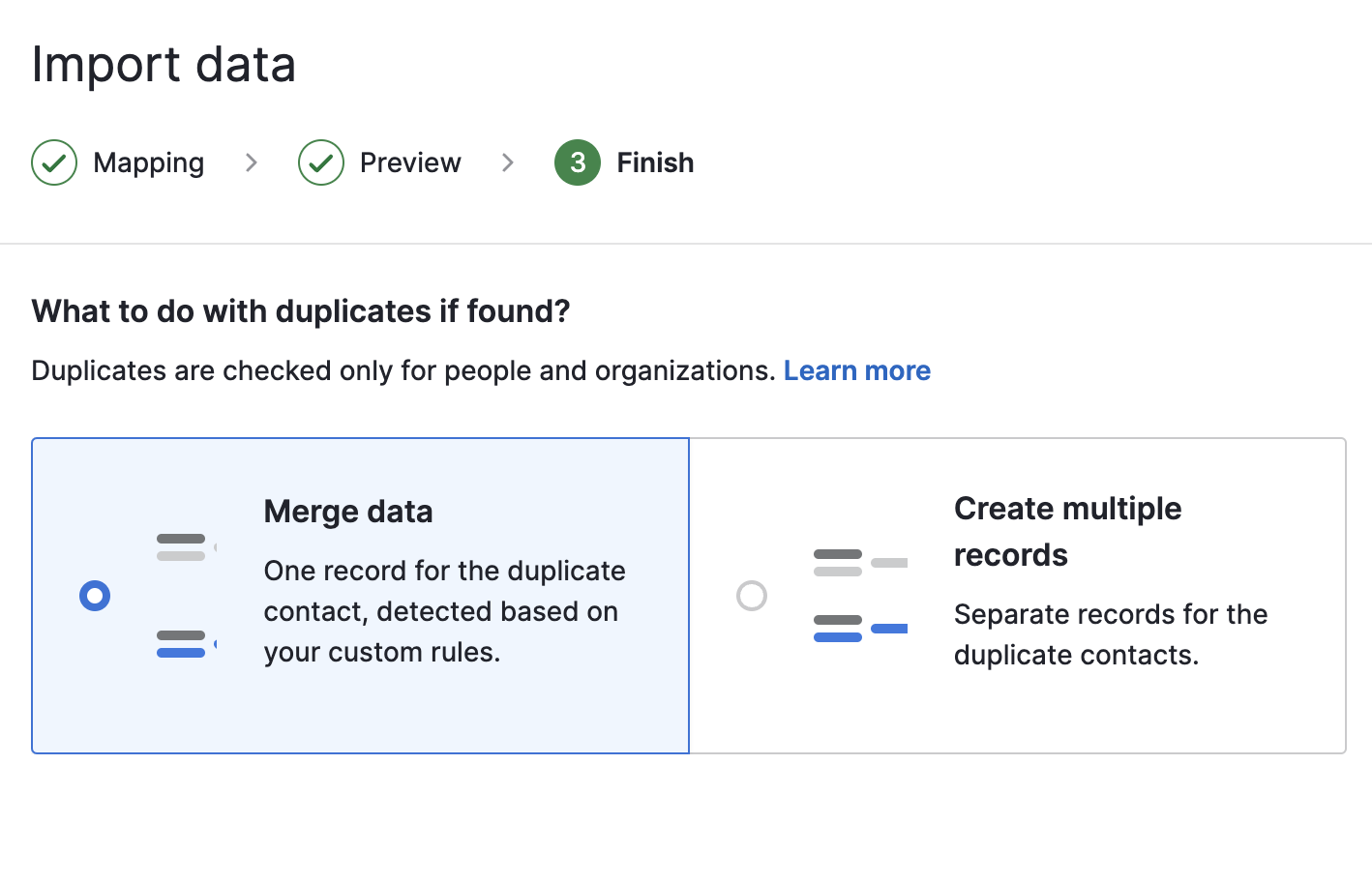Screen dimensions: 1372x882
Task: Click the Finish step label
Action: [x=654, y=162]
